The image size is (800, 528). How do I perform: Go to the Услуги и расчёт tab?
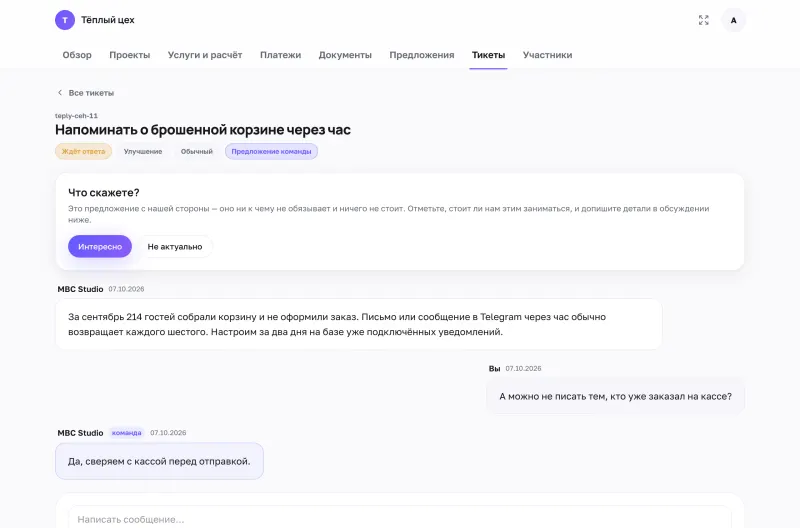point(205,55)
